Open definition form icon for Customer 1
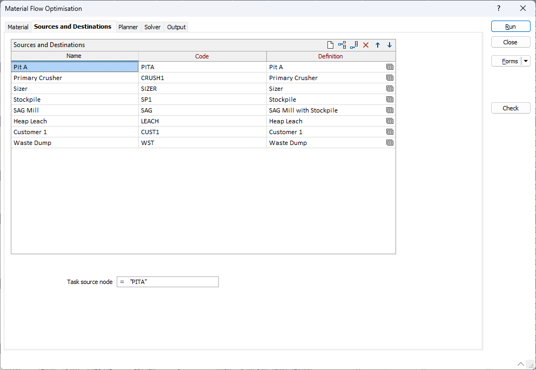536x370 pixels. [390, 132]
